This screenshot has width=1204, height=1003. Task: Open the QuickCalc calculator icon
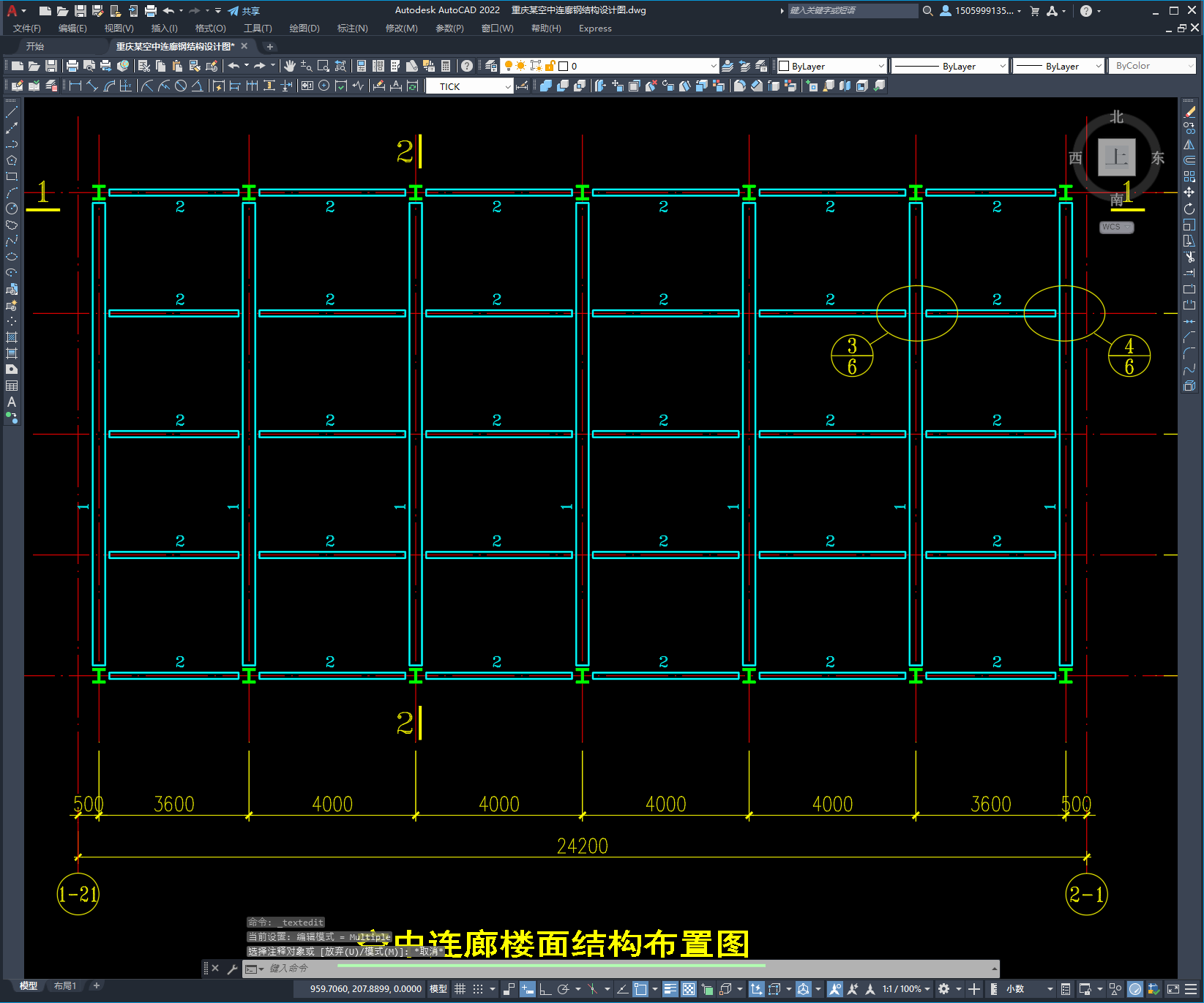446,66
